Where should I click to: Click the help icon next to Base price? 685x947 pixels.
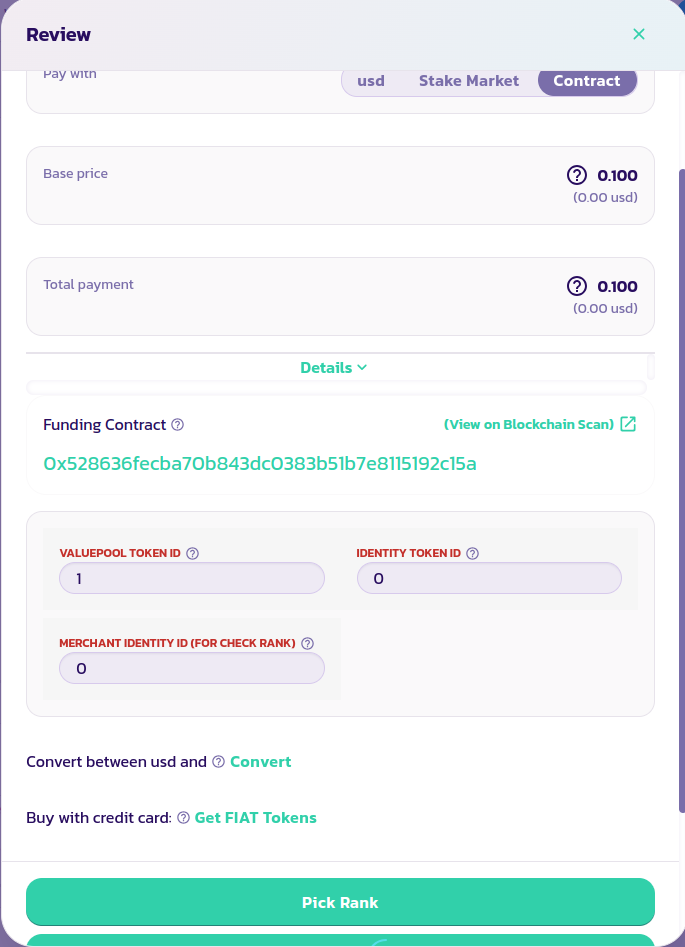pyautogui.click(x=577, y=175)
